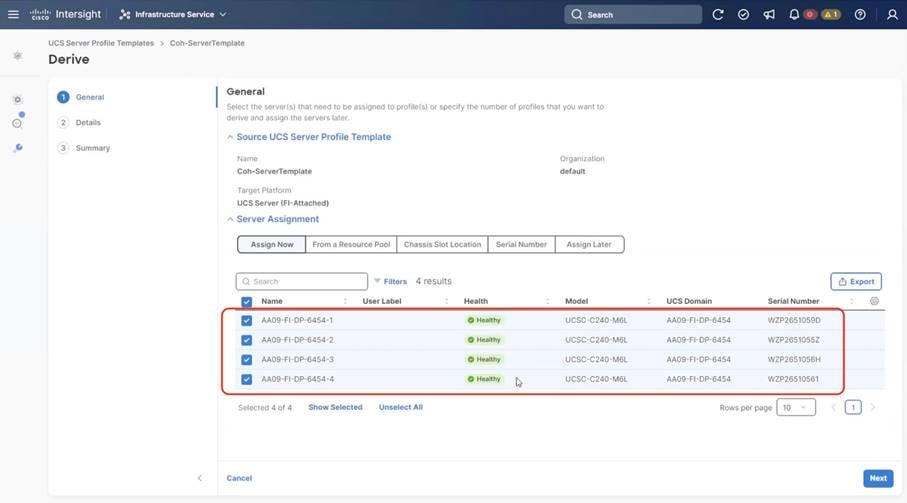Screen dimensions: 907x503
Task: Collapse the wizard steps panel chevron
Action: [200, 478]
